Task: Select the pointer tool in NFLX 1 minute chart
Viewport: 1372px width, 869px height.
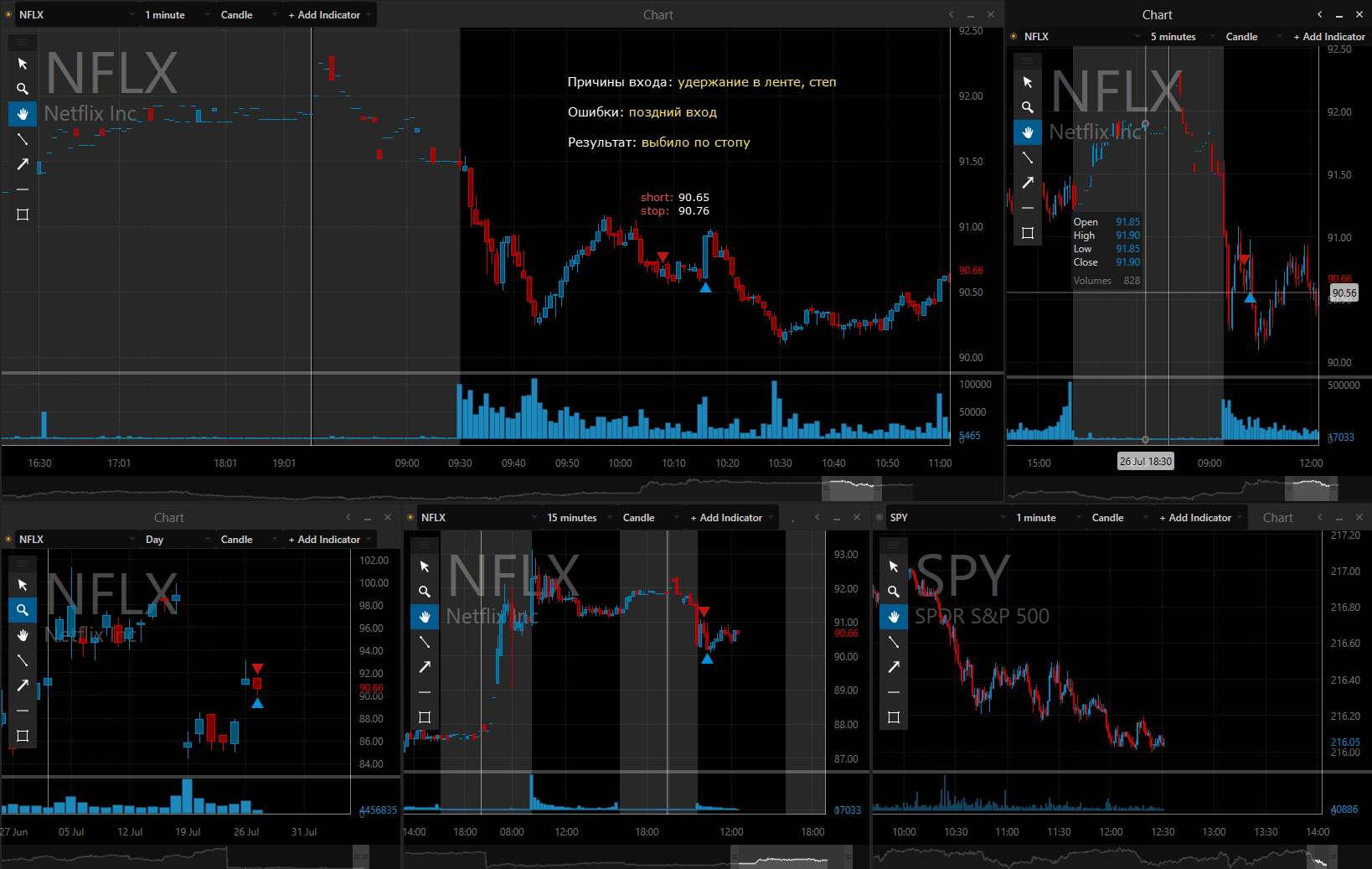Action: pos(23,64)
